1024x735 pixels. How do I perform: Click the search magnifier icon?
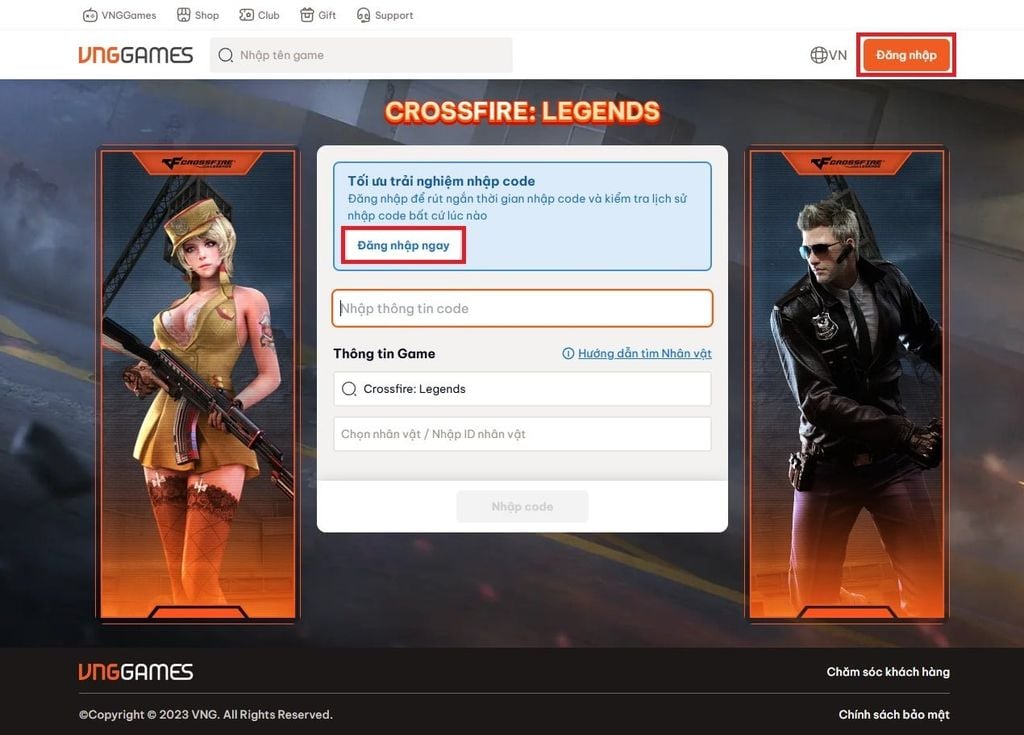click(227, 55)
